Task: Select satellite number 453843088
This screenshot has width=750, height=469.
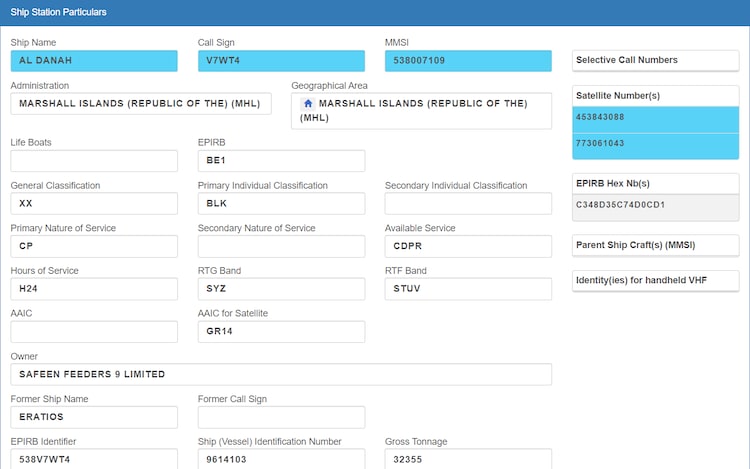Action: [x=655, y=118]
